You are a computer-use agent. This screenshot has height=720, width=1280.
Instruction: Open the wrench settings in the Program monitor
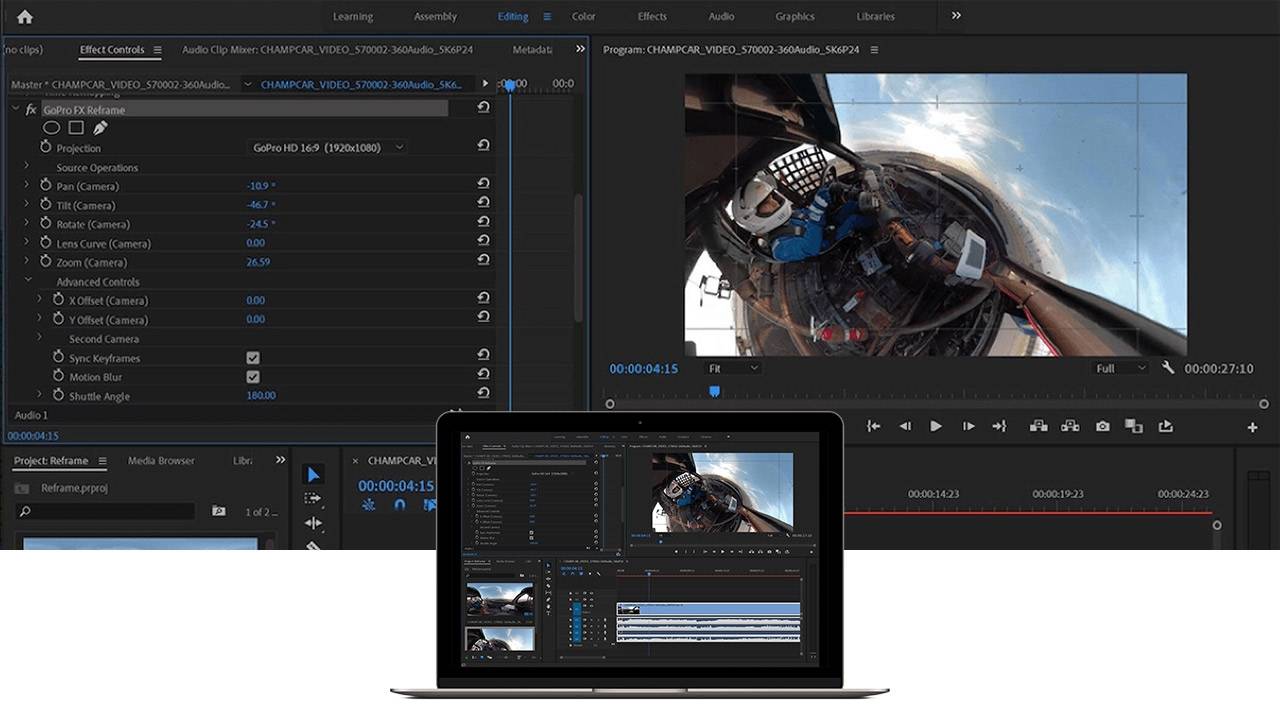[1168, 368]
